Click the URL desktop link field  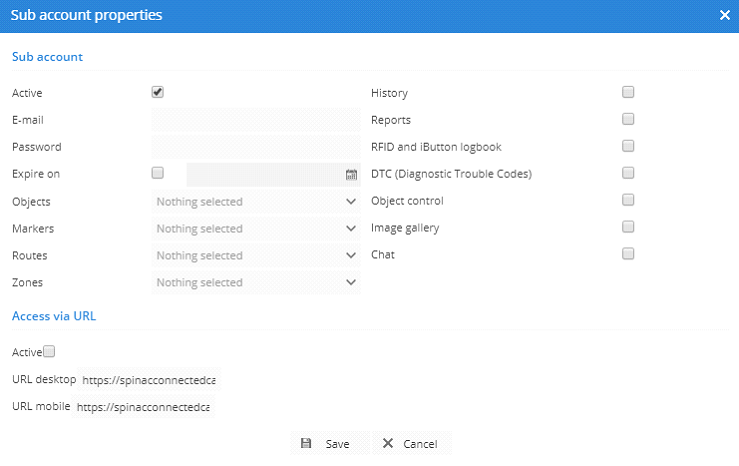point(150,380)
